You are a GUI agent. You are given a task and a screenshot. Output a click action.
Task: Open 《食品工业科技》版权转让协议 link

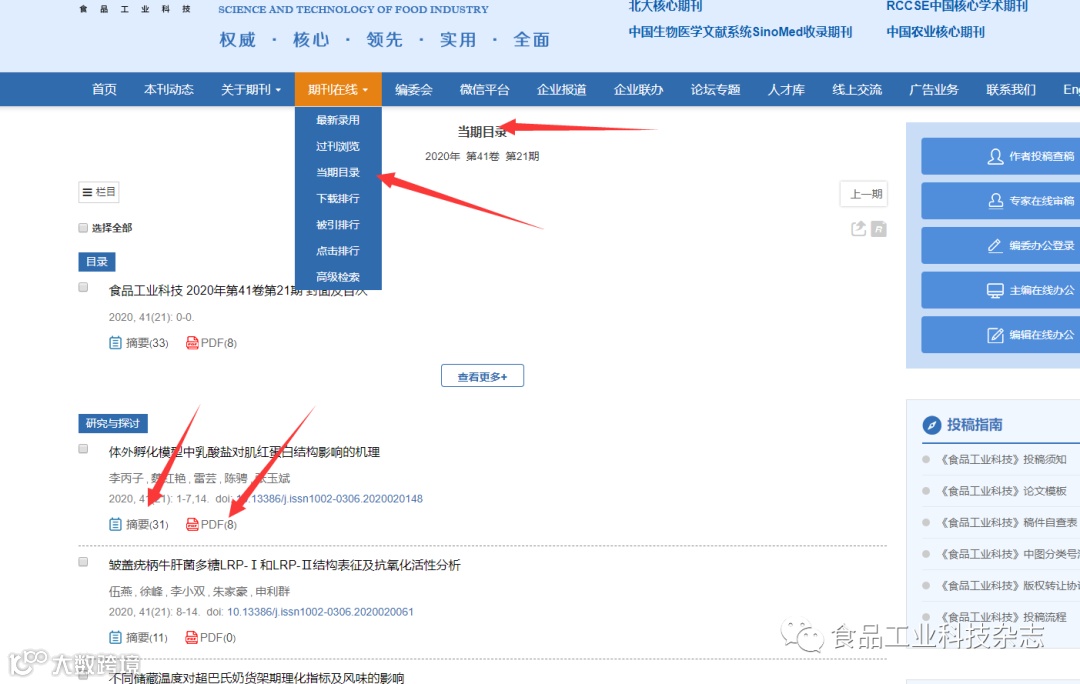(1010, 585)
